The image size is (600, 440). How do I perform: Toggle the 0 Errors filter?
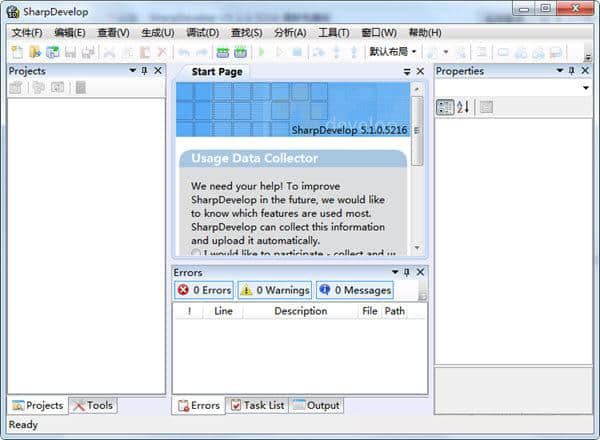204,290
